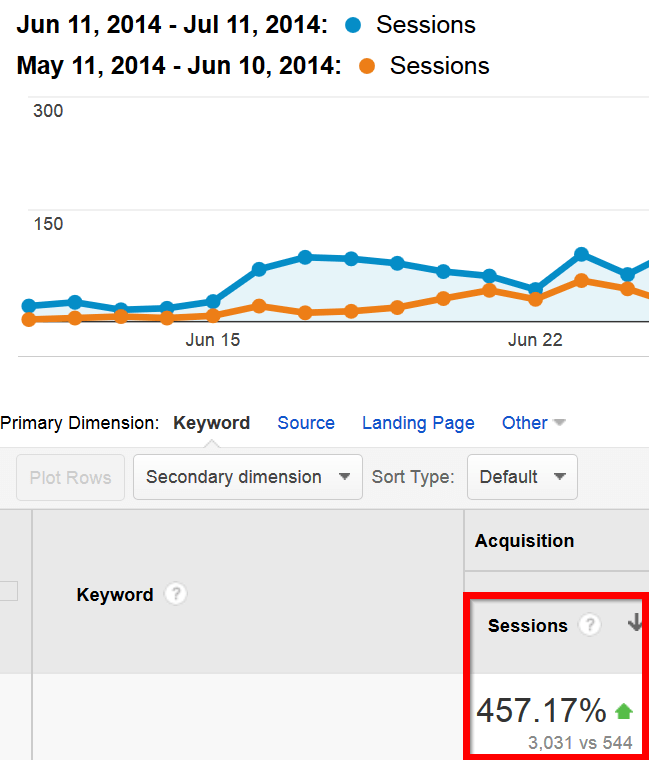Click the Sessions column header
The height and width of the screenshot is (760, 649).
pyautogui.click(x=528, y=626)
